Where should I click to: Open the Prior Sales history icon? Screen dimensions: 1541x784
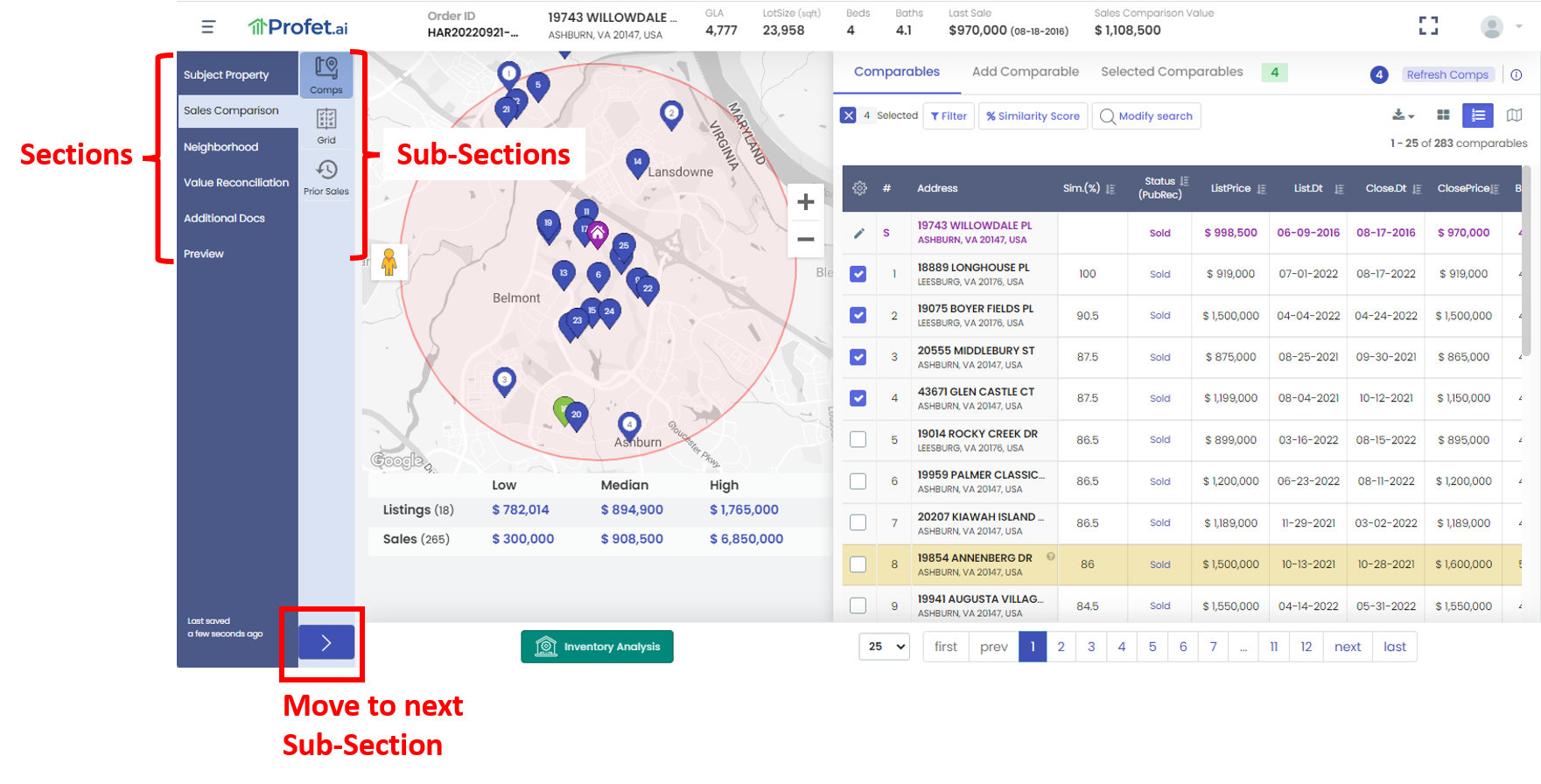(326, 176)
